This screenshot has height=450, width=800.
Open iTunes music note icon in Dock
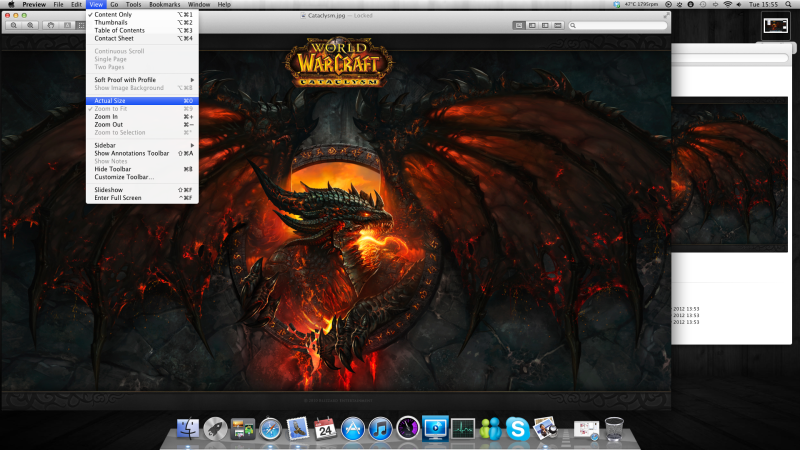pos(380,429)
